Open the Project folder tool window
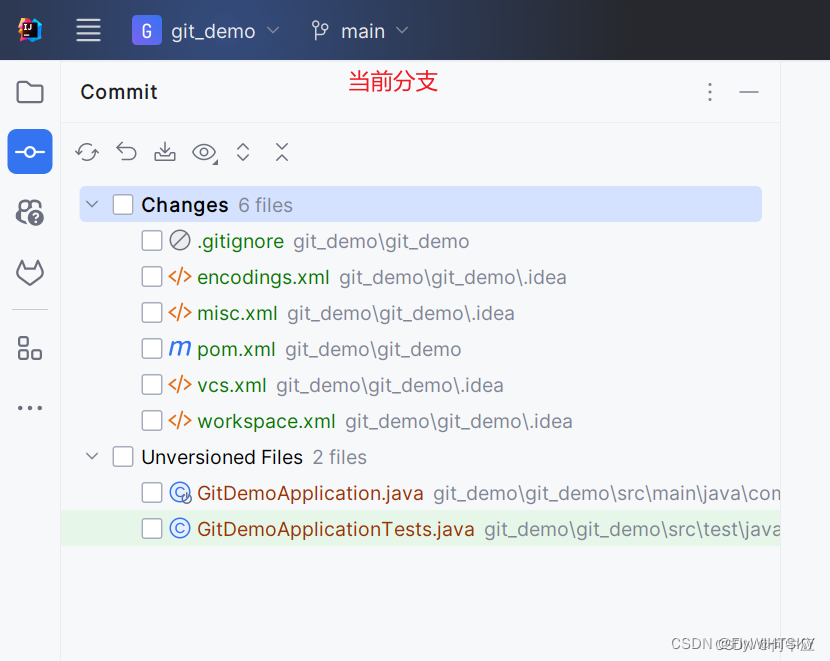The image size is (830, 661). (30, 92)
